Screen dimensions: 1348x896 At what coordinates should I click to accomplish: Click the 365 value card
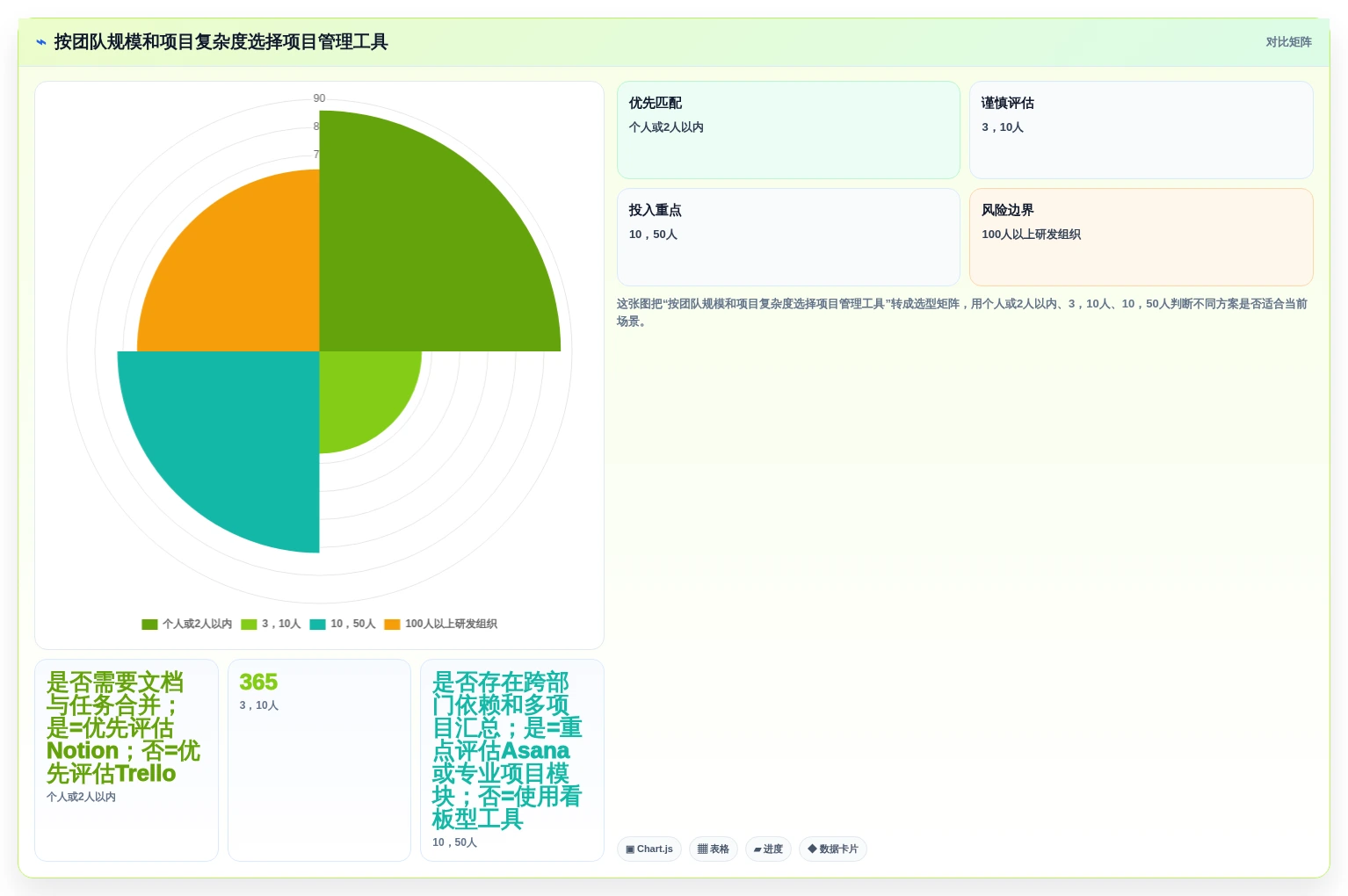319,760
